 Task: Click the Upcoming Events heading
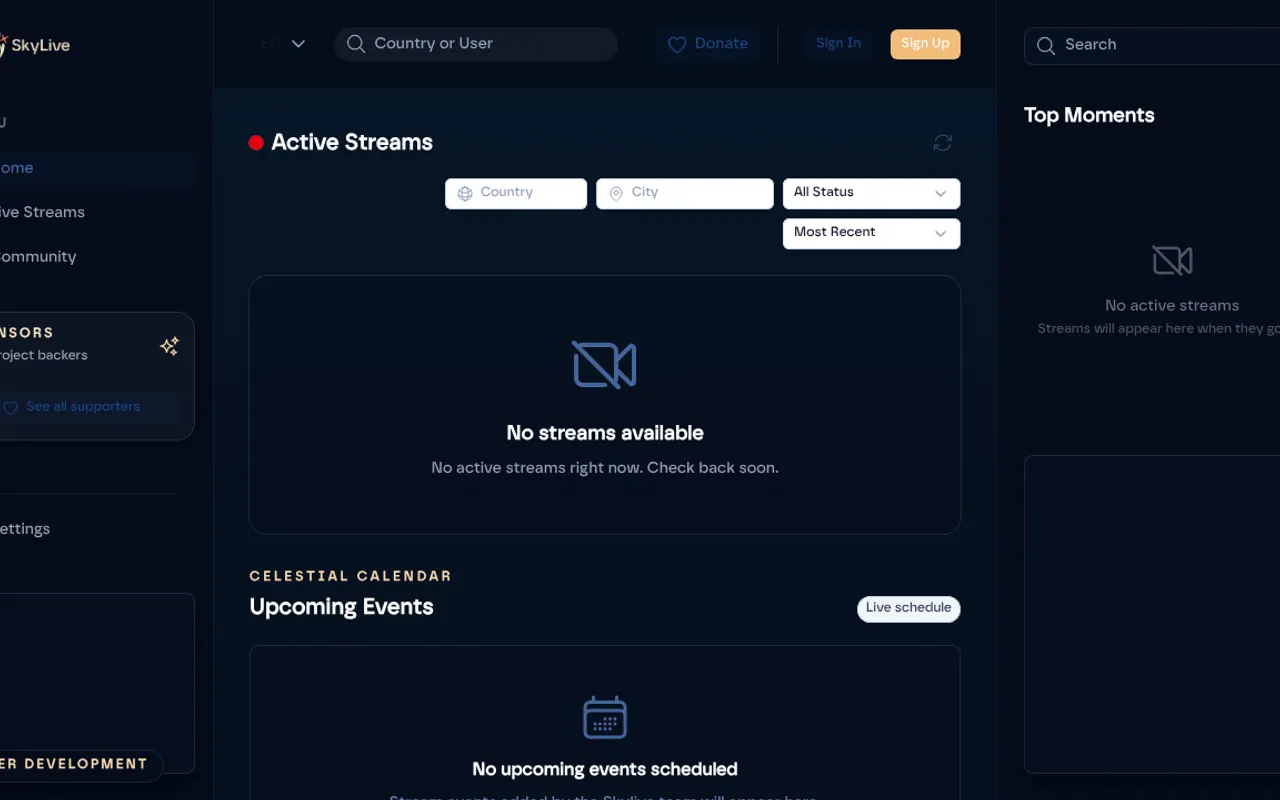[x=341, y=607]
